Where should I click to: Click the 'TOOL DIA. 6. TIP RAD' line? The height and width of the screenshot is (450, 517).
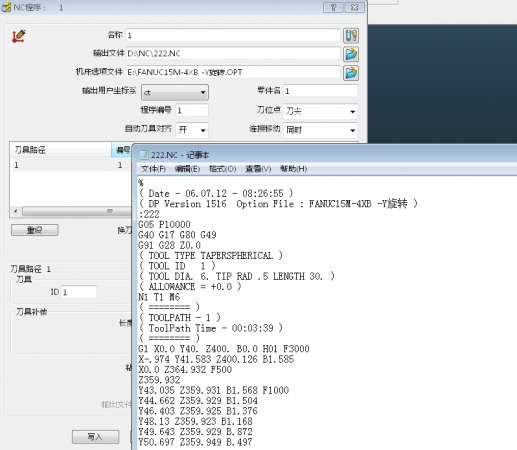(x=237, y=276)
